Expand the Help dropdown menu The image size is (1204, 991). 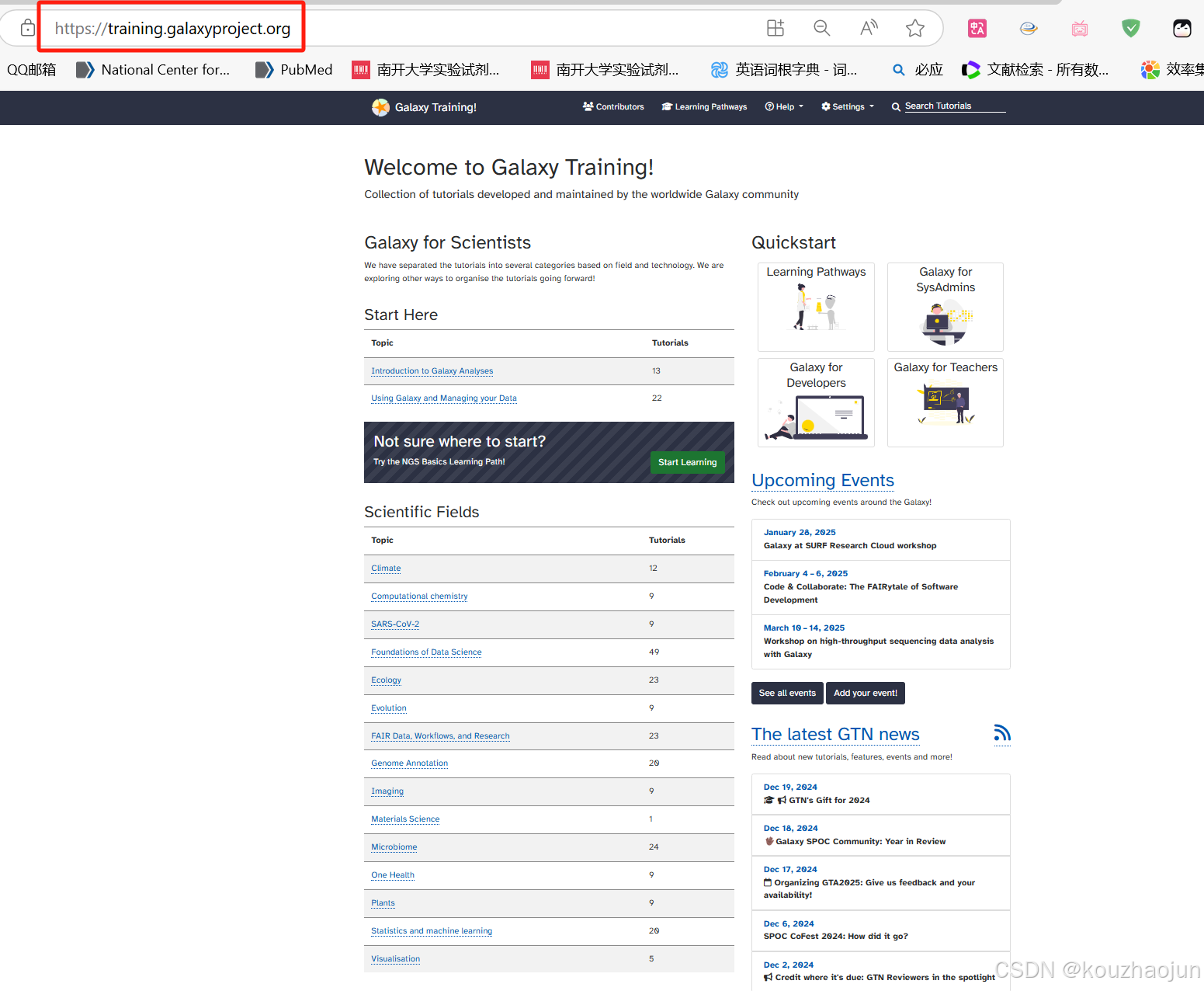pyautogui.click(x=784, y=107)
